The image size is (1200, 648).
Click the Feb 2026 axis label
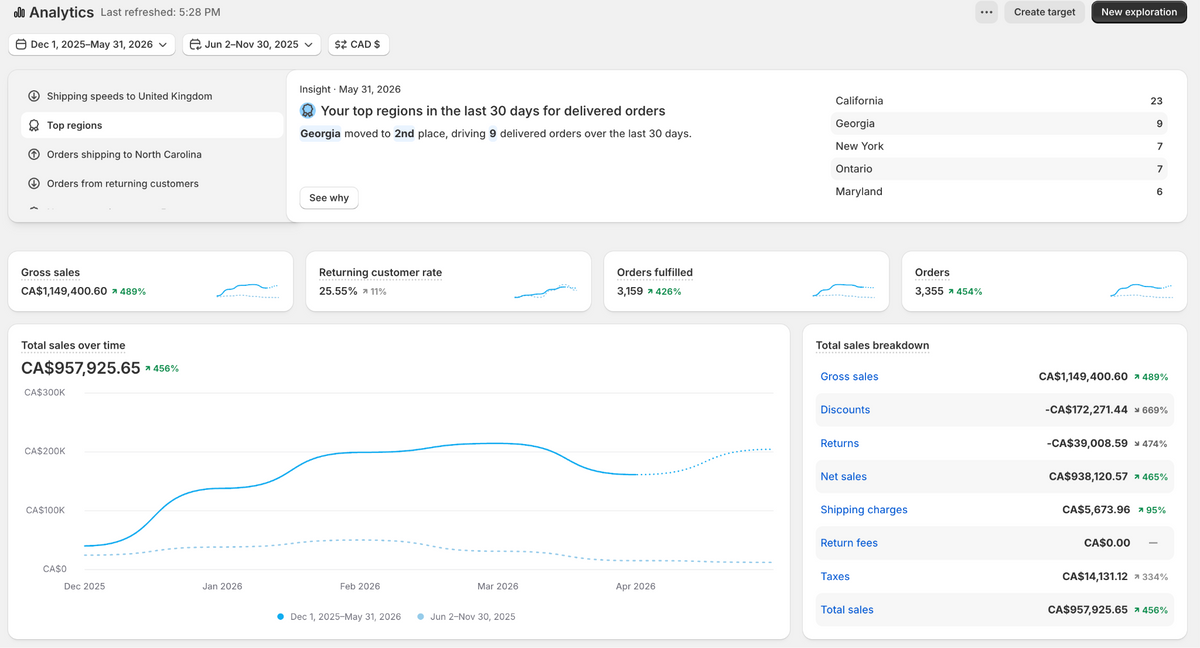coord(360,587)
